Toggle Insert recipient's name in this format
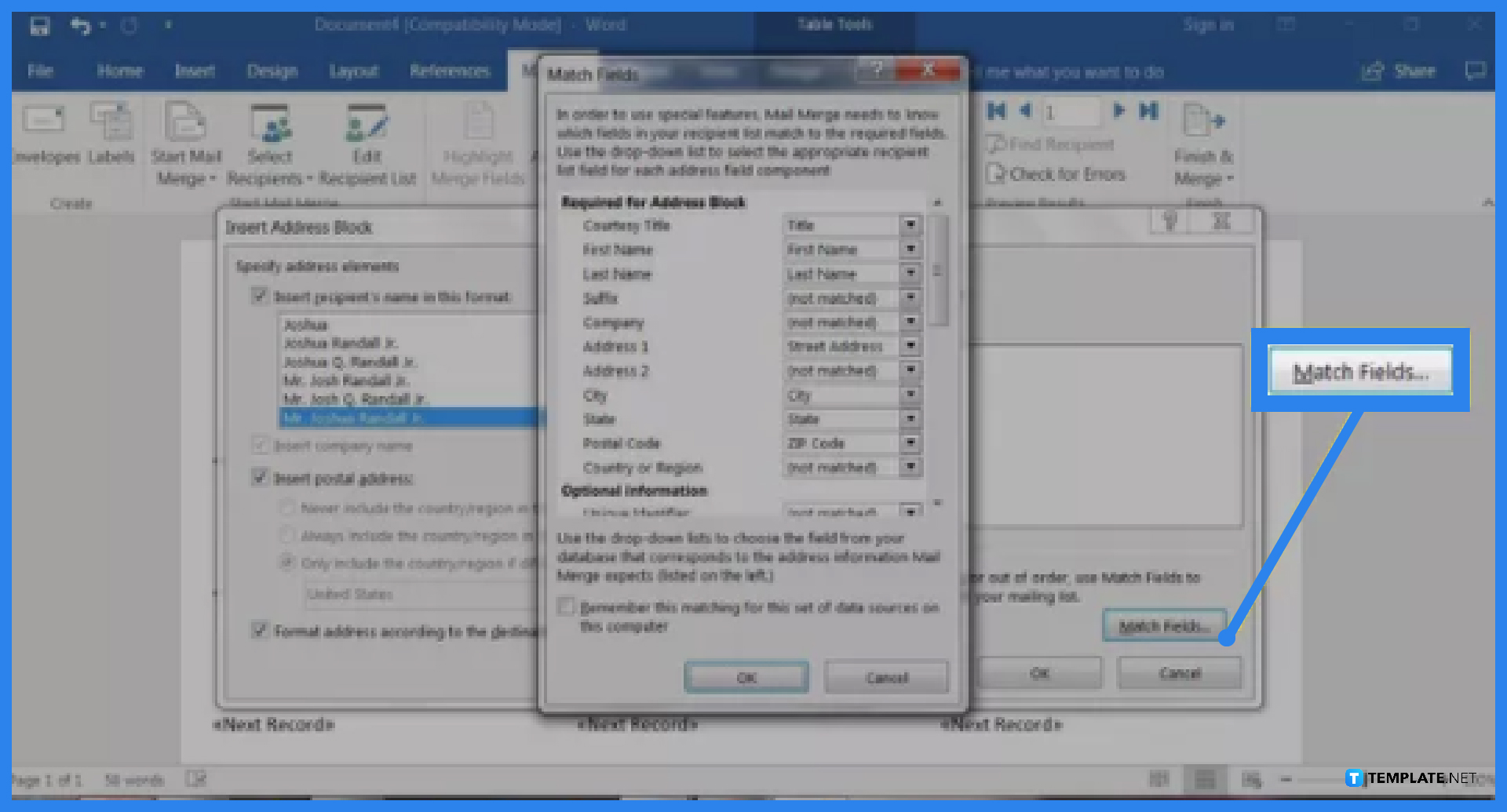Screen dimensions: 1507x812 260,296
